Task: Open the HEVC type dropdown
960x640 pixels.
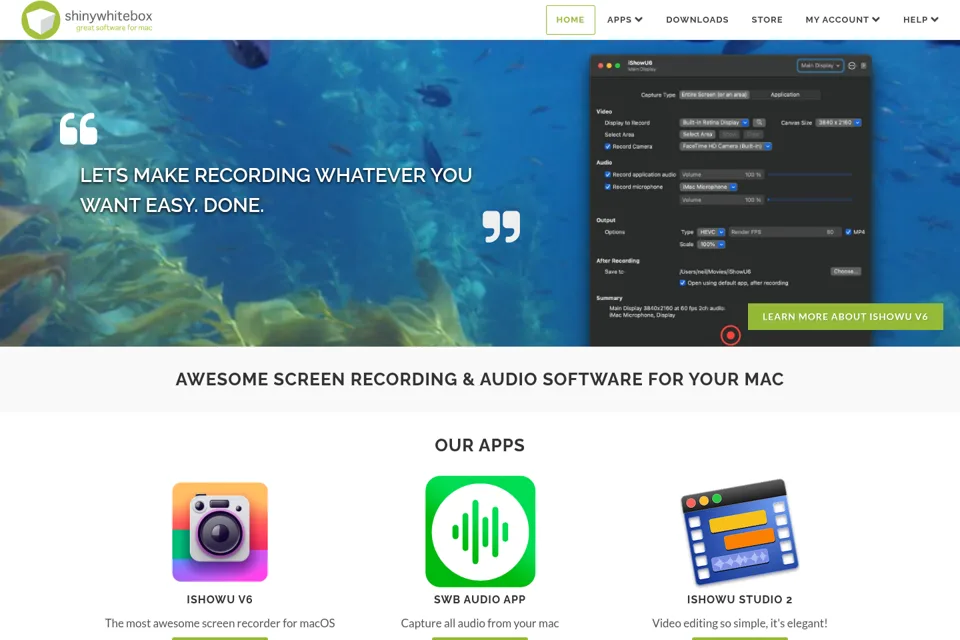Action: click(x=711, y=232)
